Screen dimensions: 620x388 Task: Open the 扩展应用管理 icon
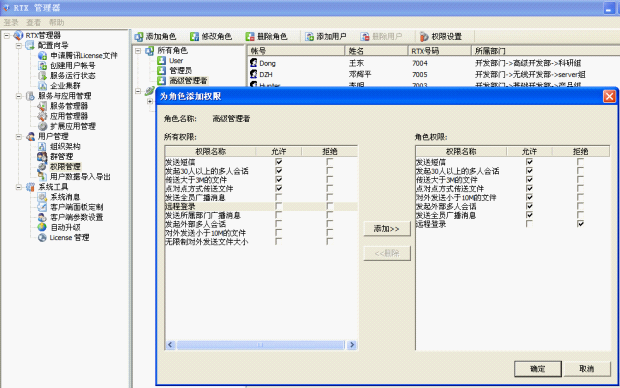point(42,126)
